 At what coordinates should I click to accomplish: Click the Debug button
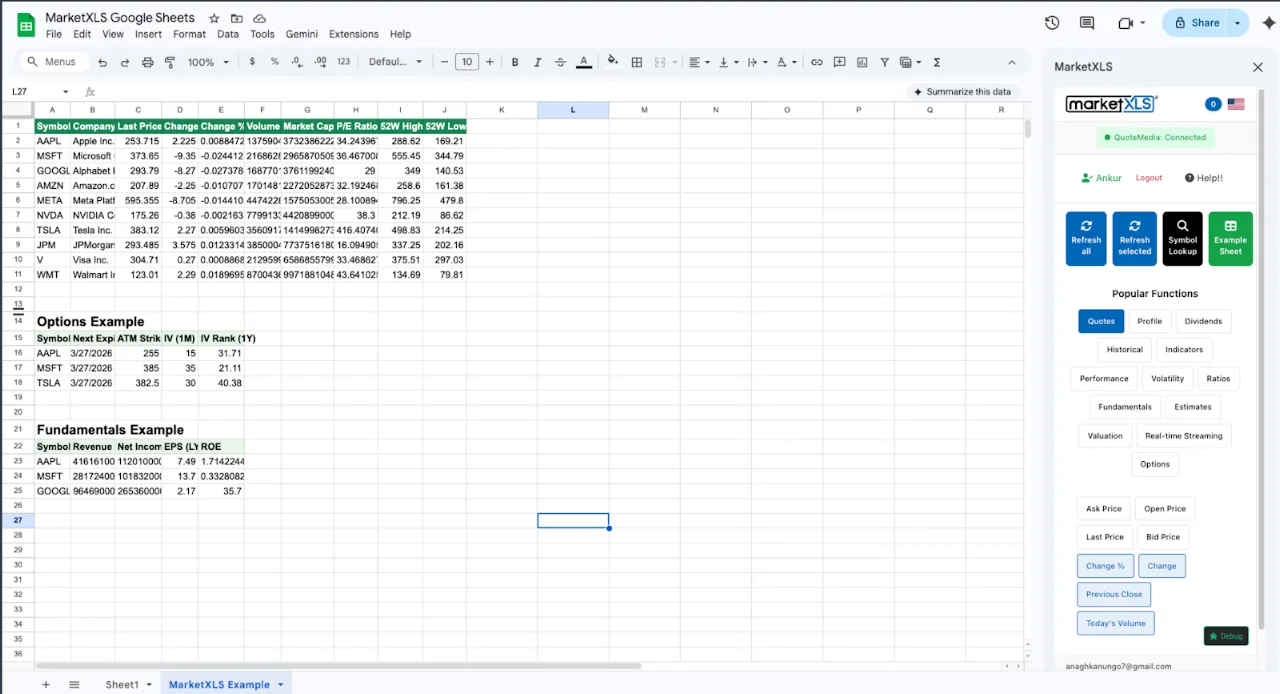pyautogui.click(x=1226, y=636)
